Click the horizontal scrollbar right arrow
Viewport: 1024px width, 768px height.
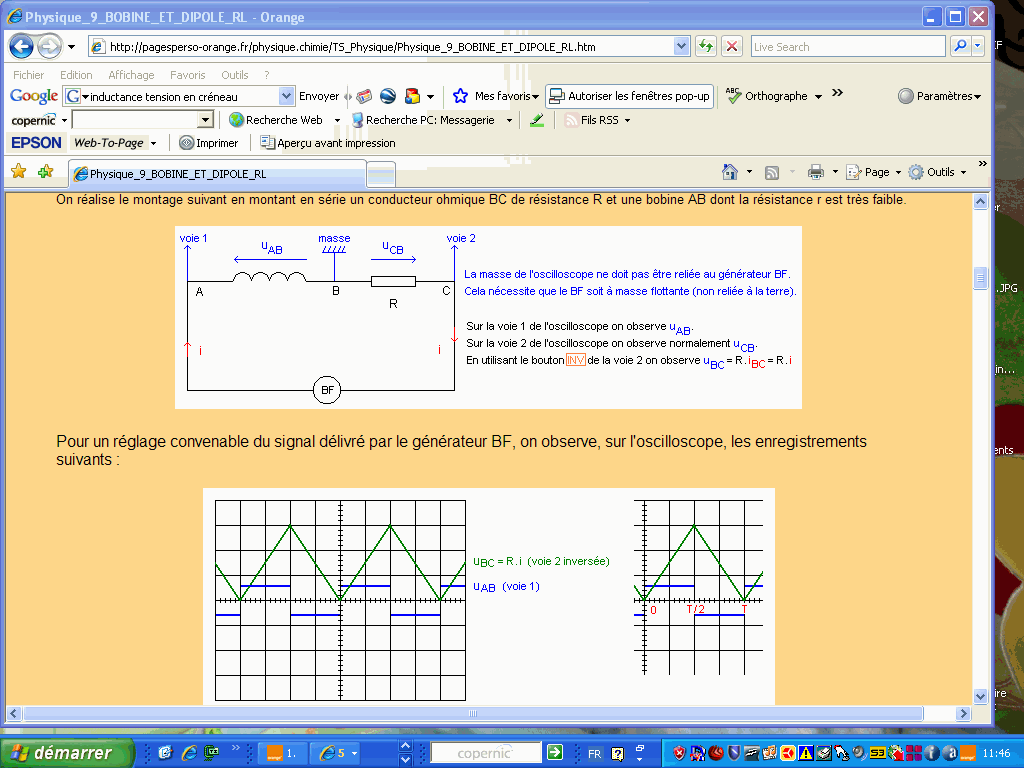point(963,714)
